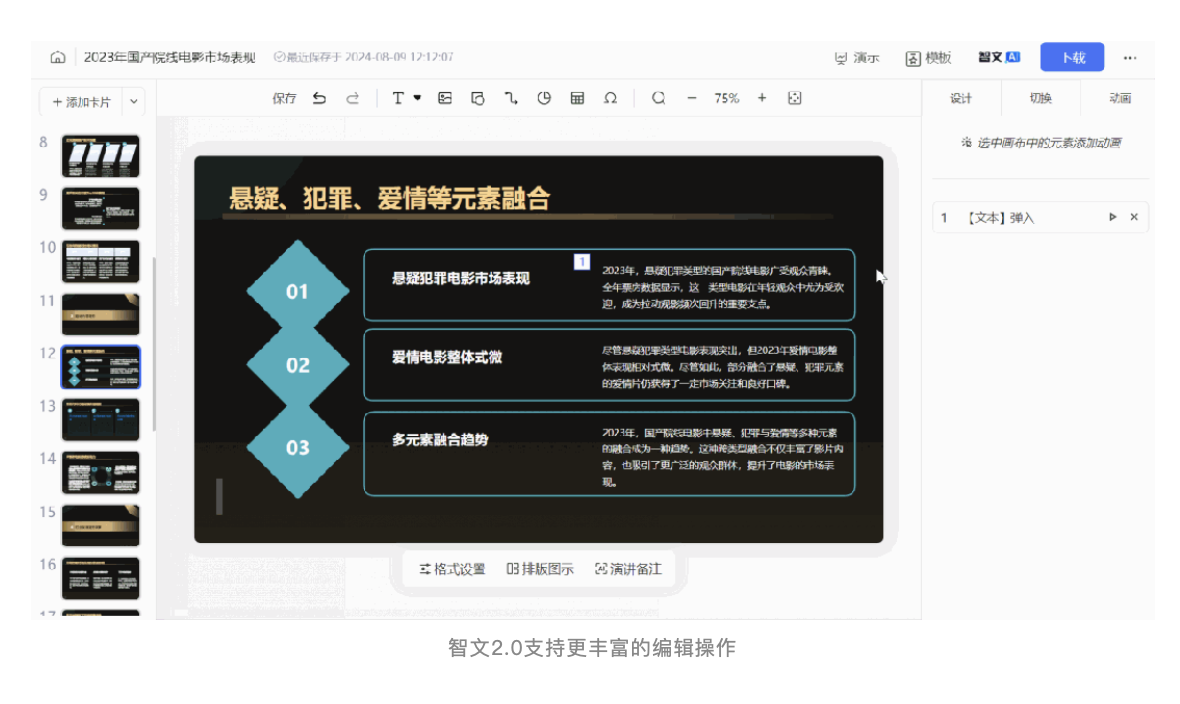Click the paragraph under 多元素融合趋势 box
The width and height of the screenshot is (1180, 704).
[722, 457]
